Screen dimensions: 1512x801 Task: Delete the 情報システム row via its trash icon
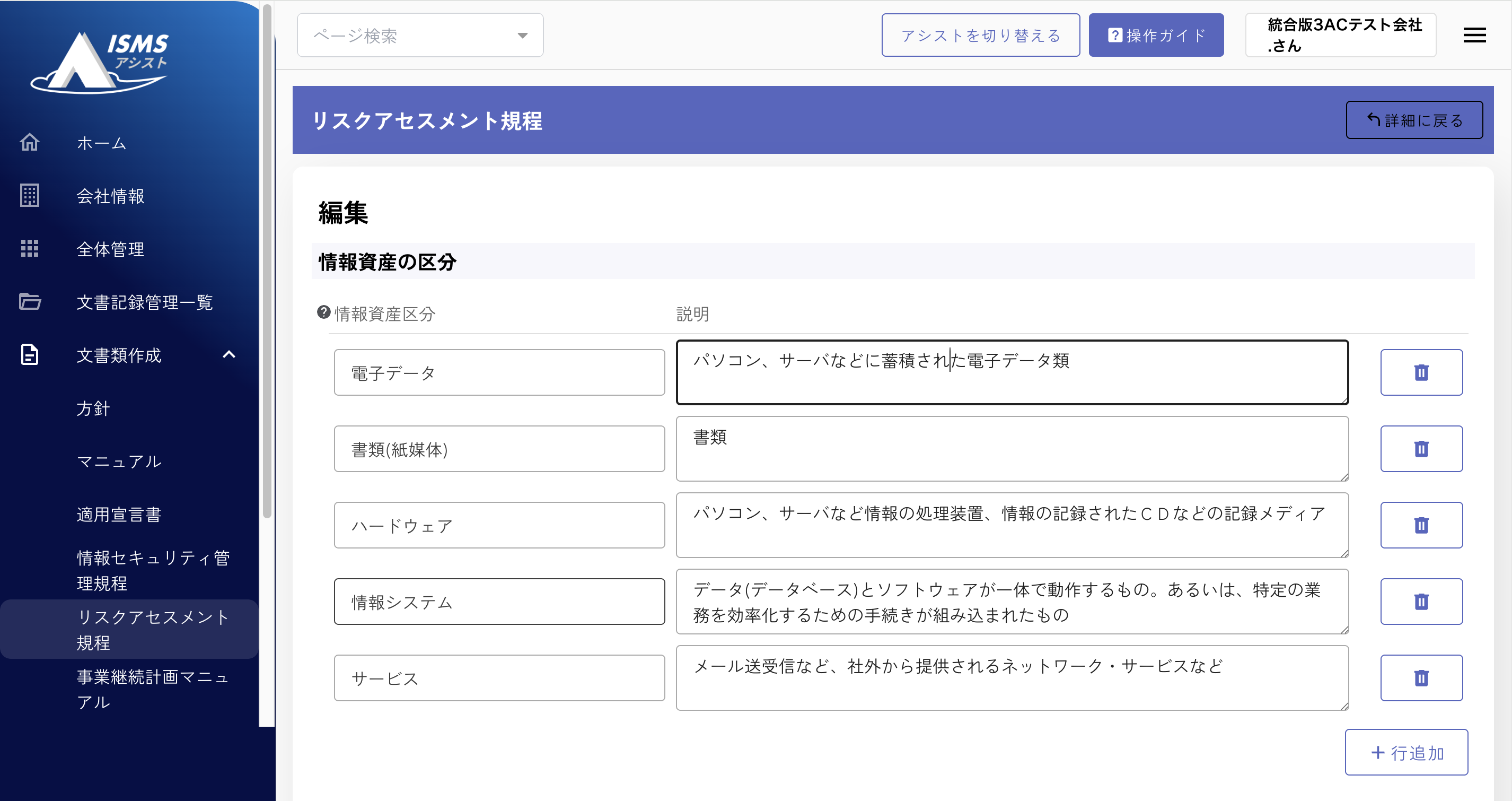click(x=1420, y=602)
